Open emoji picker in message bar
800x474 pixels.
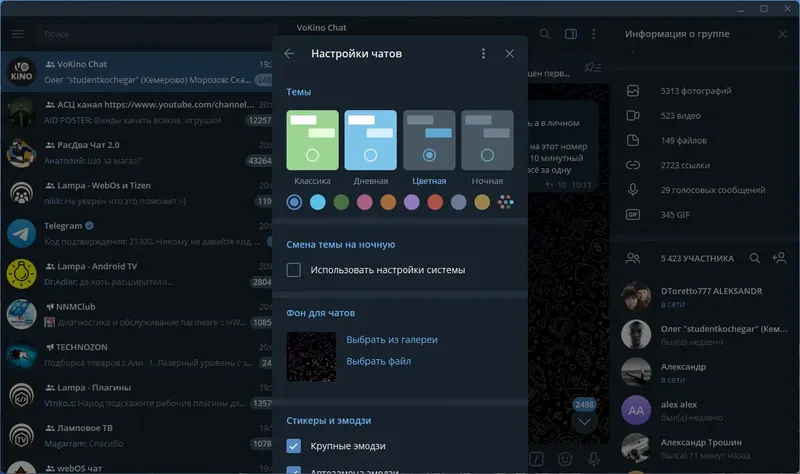pyautogui.click(x=565, y=459)
